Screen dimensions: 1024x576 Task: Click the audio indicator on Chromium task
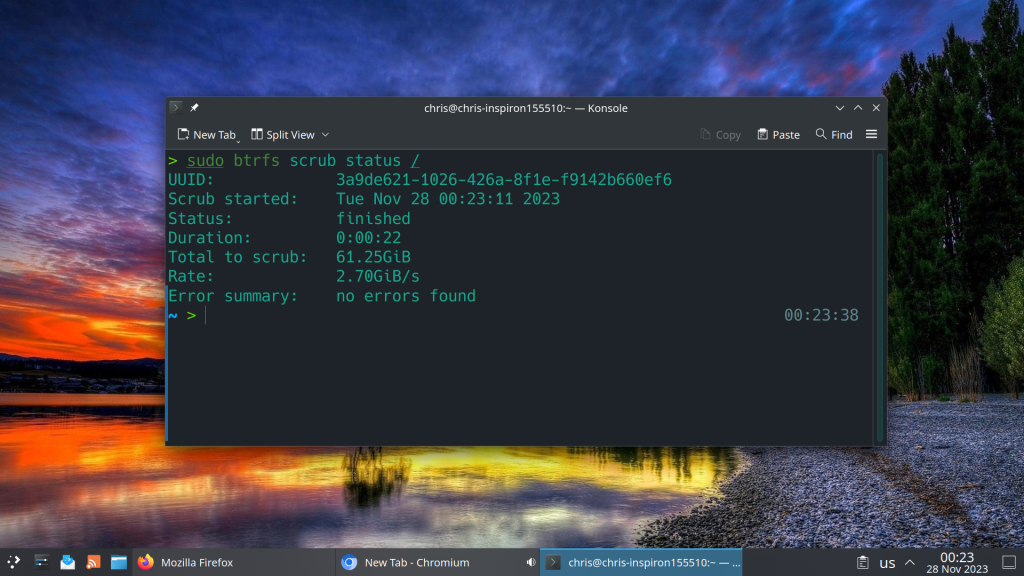click(x=530, y=562)
